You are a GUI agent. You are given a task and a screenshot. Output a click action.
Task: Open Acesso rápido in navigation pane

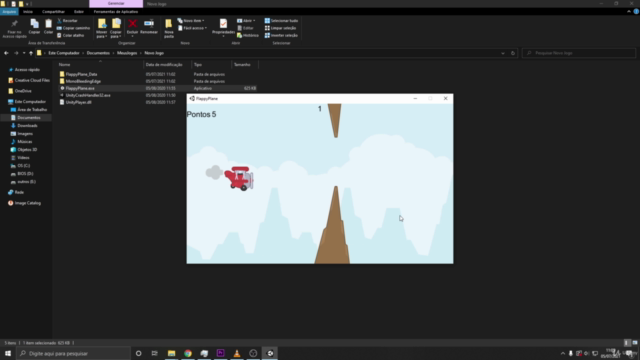coord(27,70)
